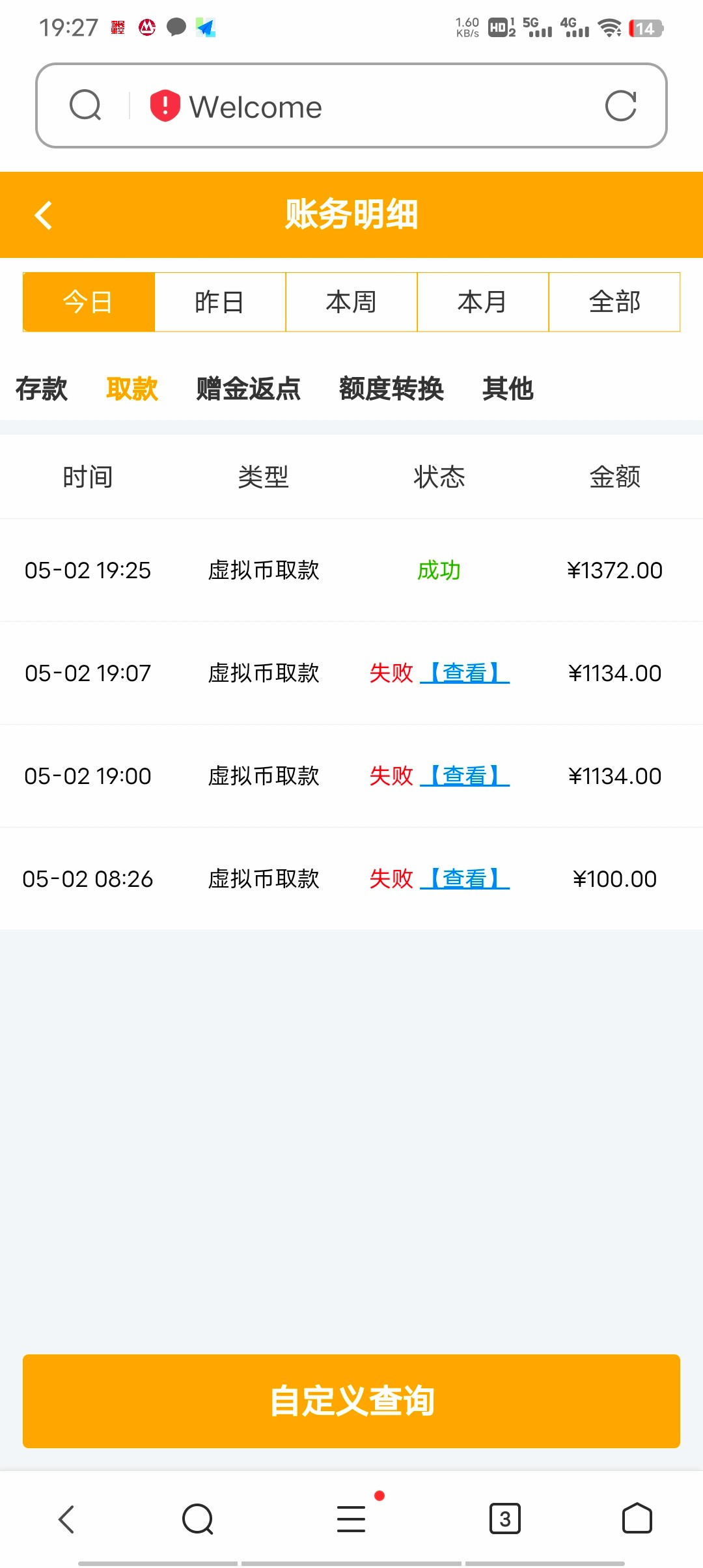Open the 赠金返点 category
The image size is (703, 1568).
pos(248,389)
